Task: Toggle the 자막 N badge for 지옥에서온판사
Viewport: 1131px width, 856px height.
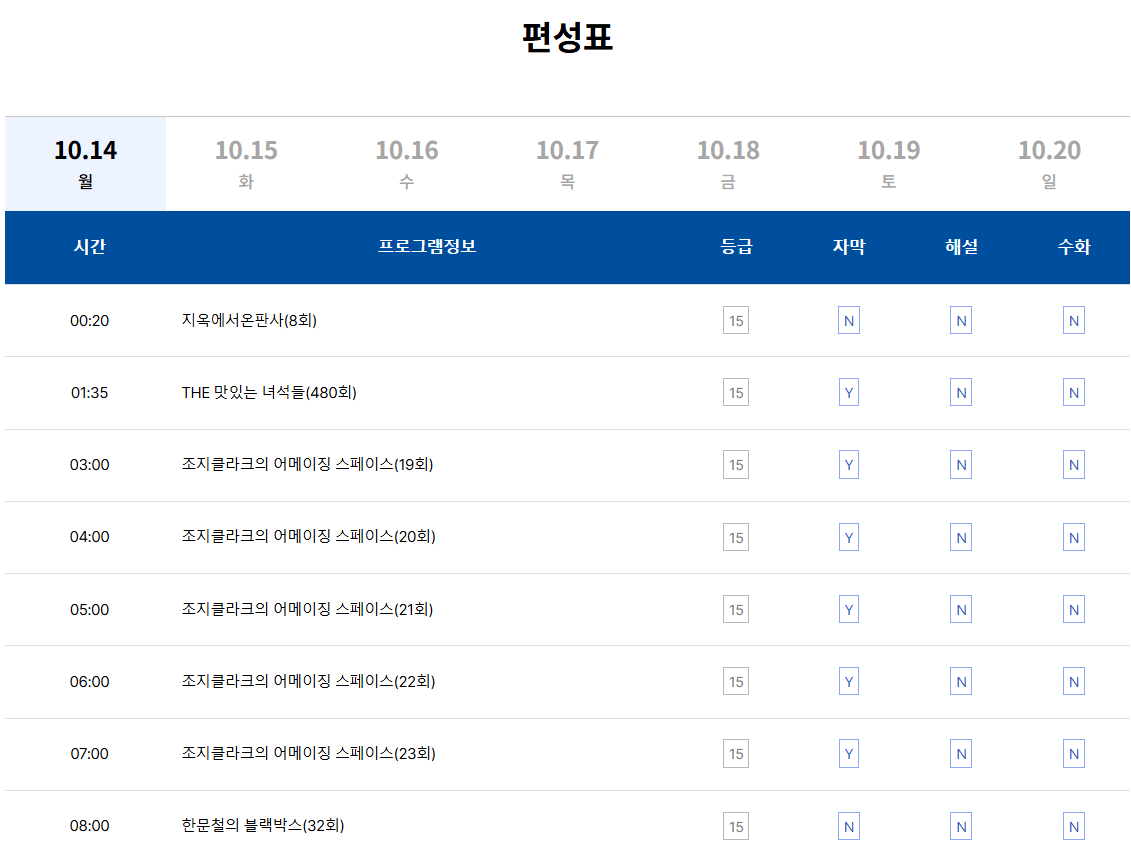Action: [848, 320]
